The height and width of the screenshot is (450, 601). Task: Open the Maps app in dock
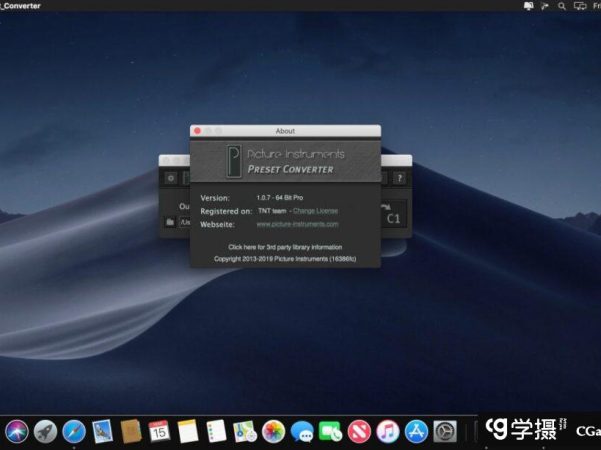(x=245, y=431)
